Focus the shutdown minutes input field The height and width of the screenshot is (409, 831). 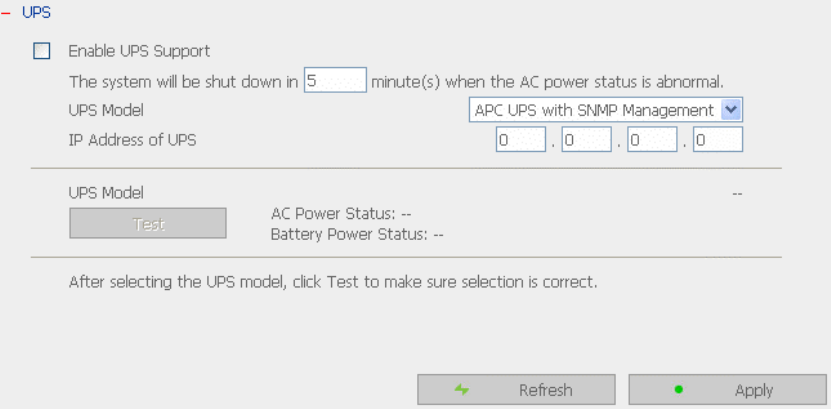[x=335, y=80]
